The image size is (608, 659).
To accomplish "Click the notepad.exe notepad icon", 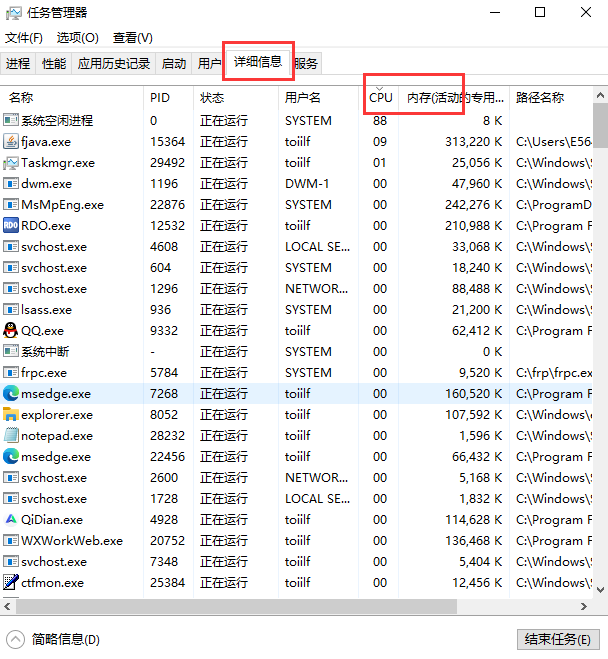I will pos(11,435).
